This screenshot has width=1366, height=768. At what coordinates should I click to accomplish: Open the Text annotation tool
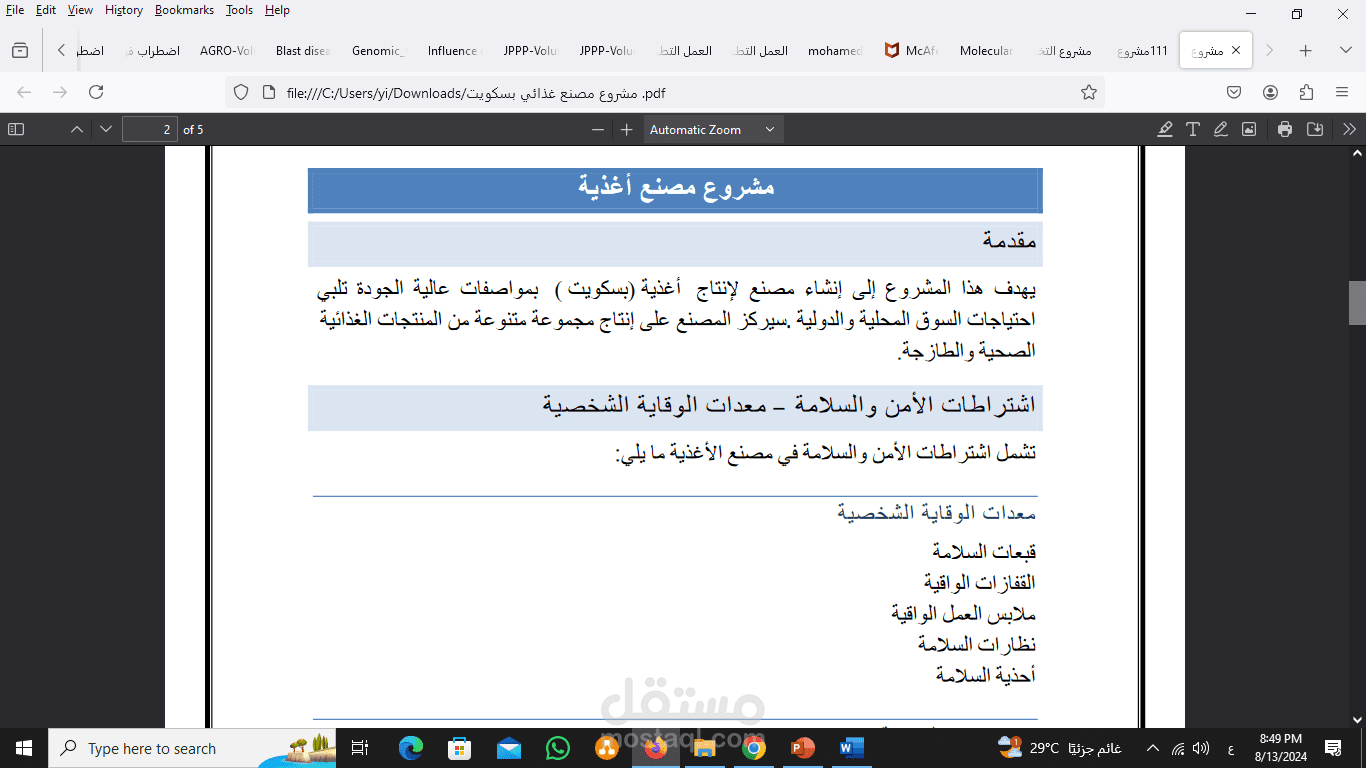point(1192,128)
